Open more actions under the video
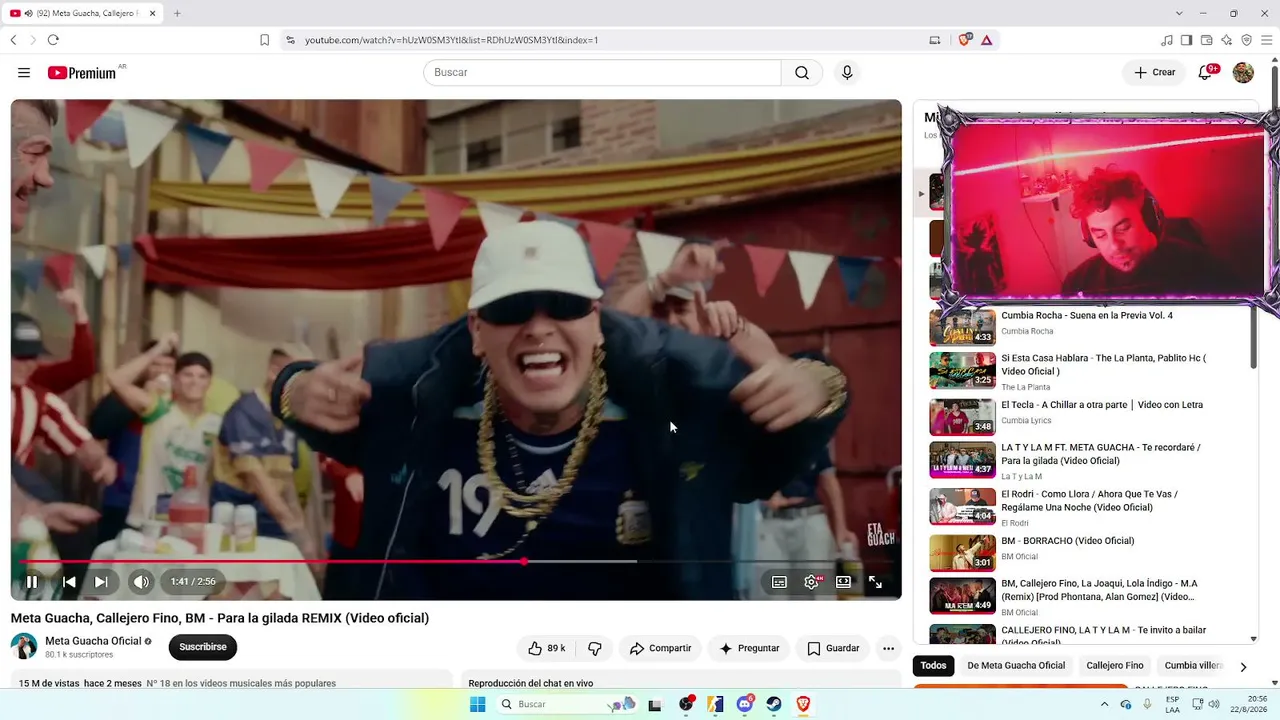Screen dimensions: 1280x720 point(888,648)
